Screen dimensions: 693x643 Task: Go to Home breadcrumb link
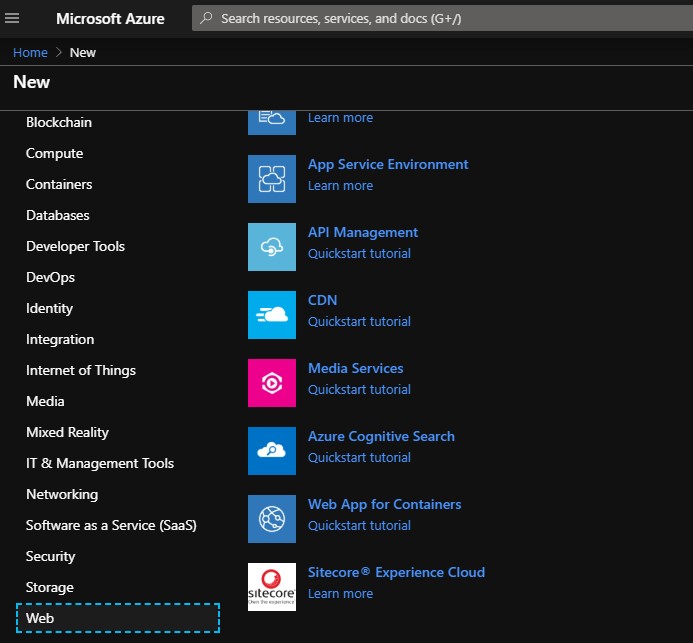pyautogui.click(x=30, y=53)
